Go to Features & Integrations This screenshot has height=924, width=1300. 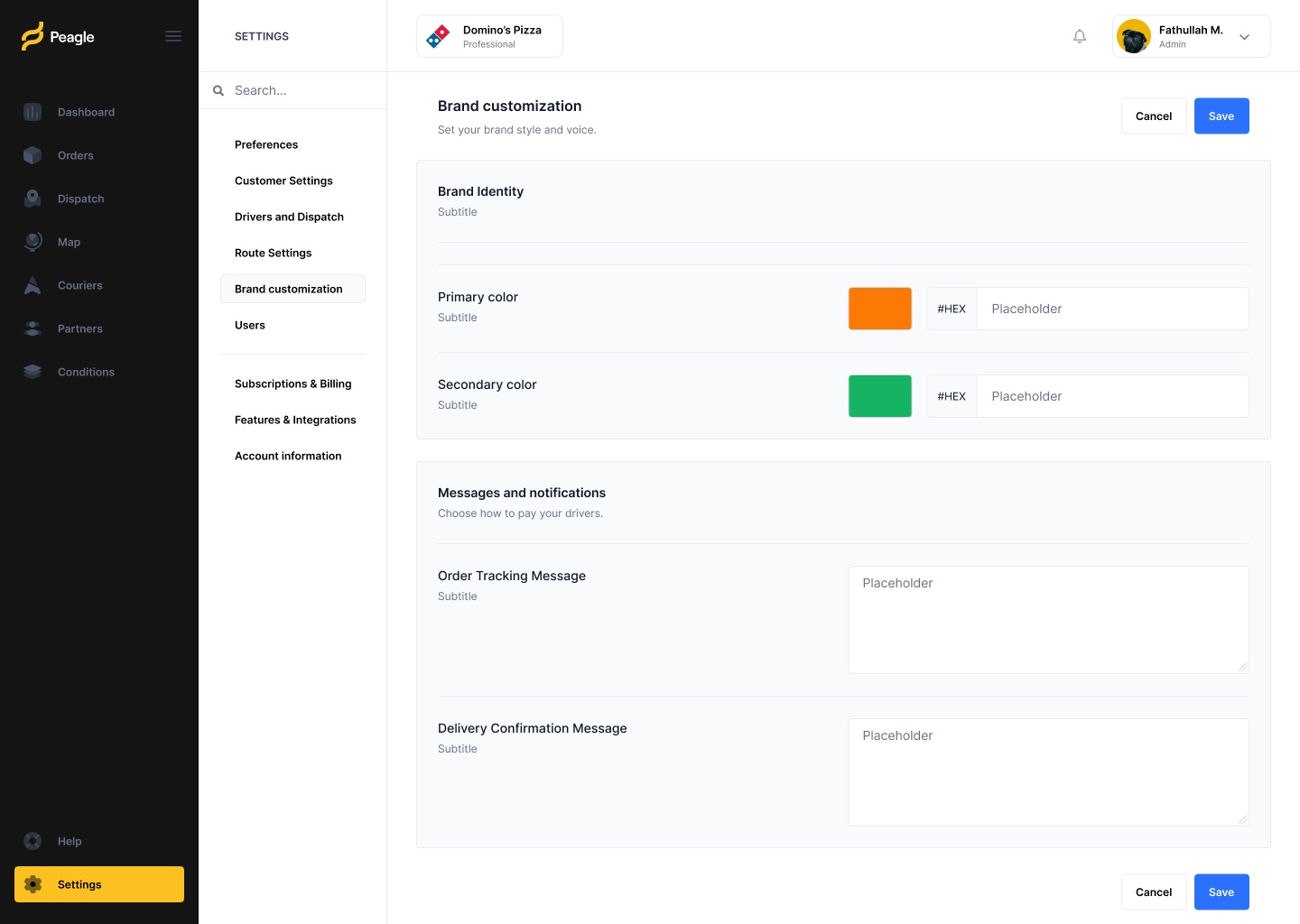click(295, 420)
